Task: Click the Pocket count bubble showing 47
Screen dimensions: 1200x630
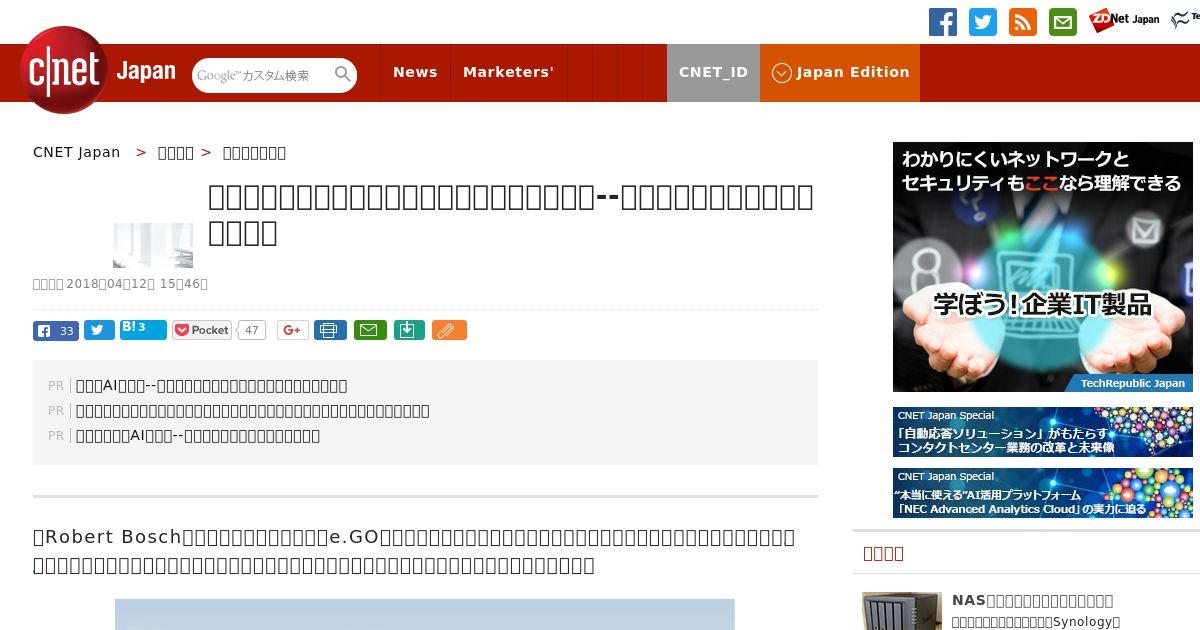Action: click(x=252, y=330)
